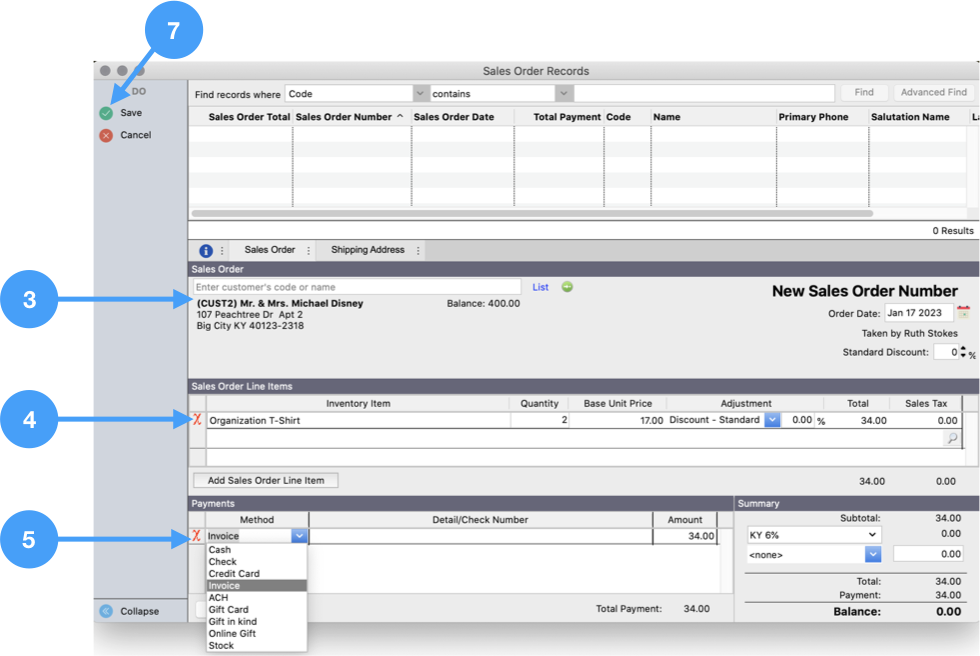
Task: Switch to the Shipping Address tab
Action: point(367,250)
